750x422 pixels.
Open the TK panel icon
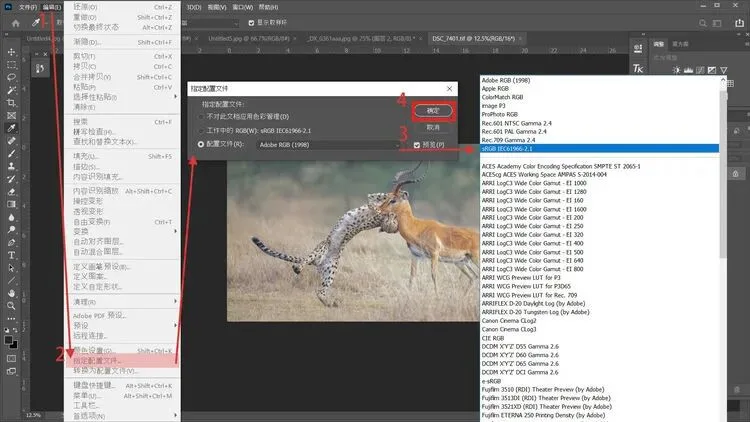coord(638,68)
